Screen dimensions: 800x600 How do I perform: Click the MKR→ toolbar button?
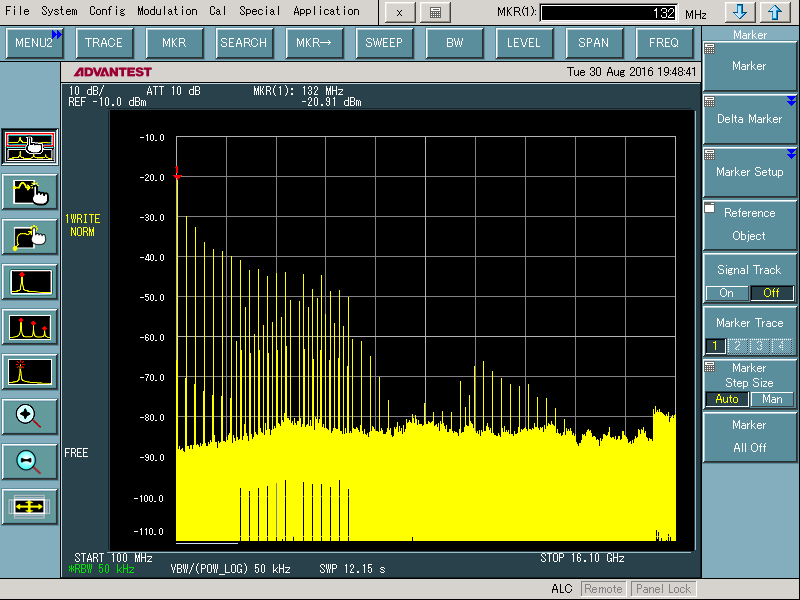point(314,43)
